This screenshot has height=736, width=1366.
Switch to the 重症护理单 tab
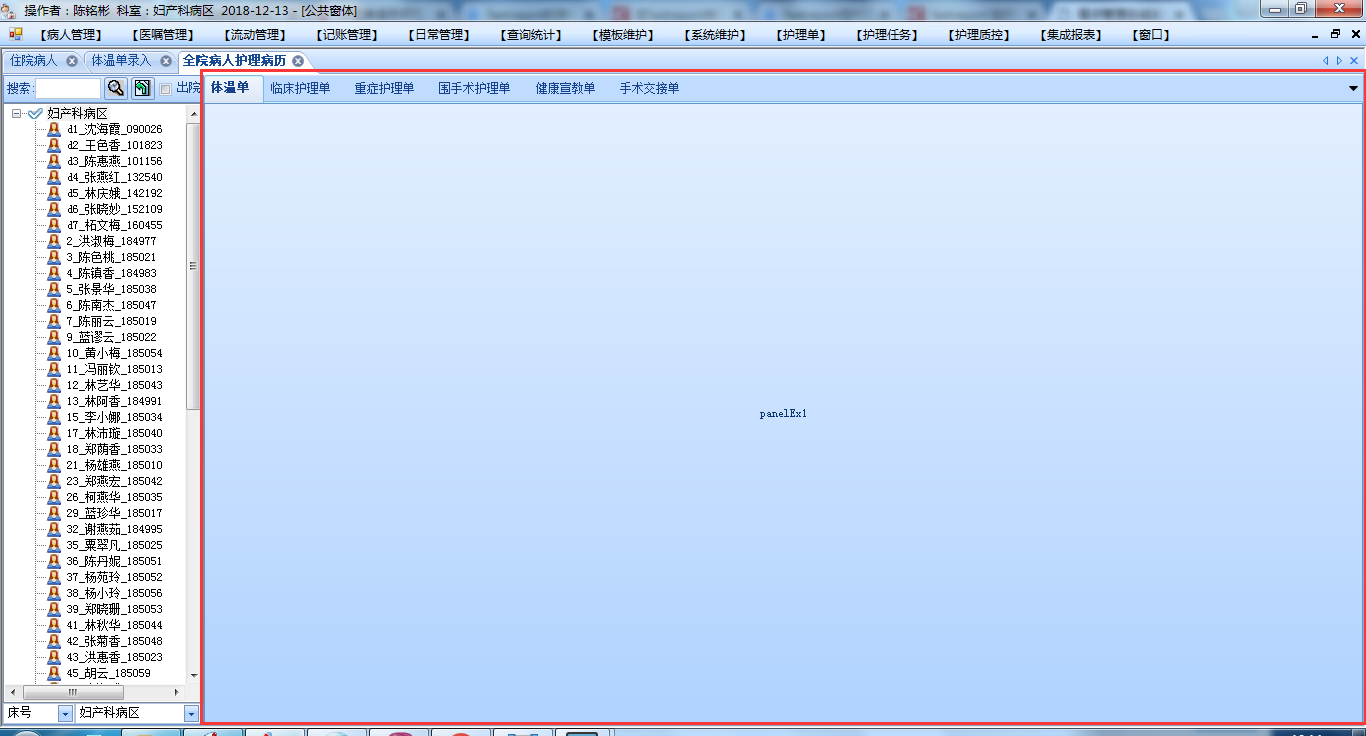click(x=384, y=88)
